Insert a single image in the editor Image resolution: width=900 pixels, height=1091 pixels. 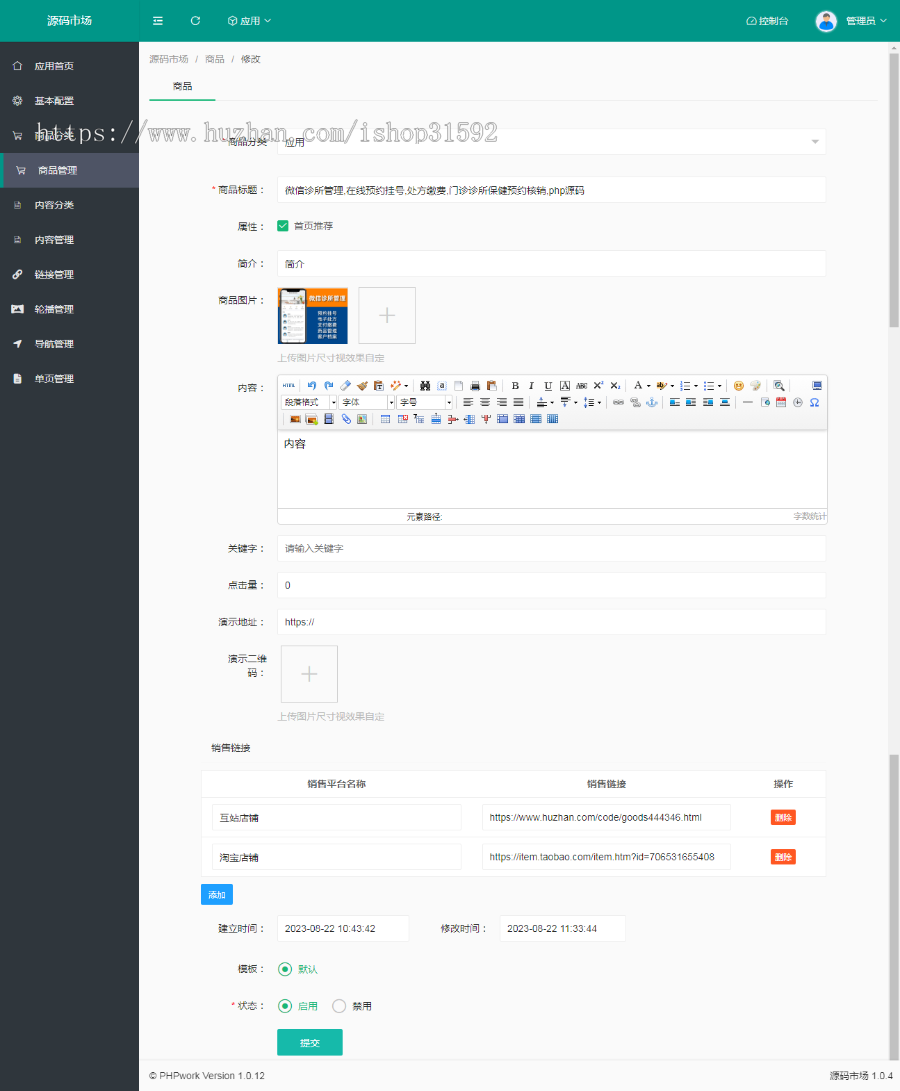coord(295,419)
